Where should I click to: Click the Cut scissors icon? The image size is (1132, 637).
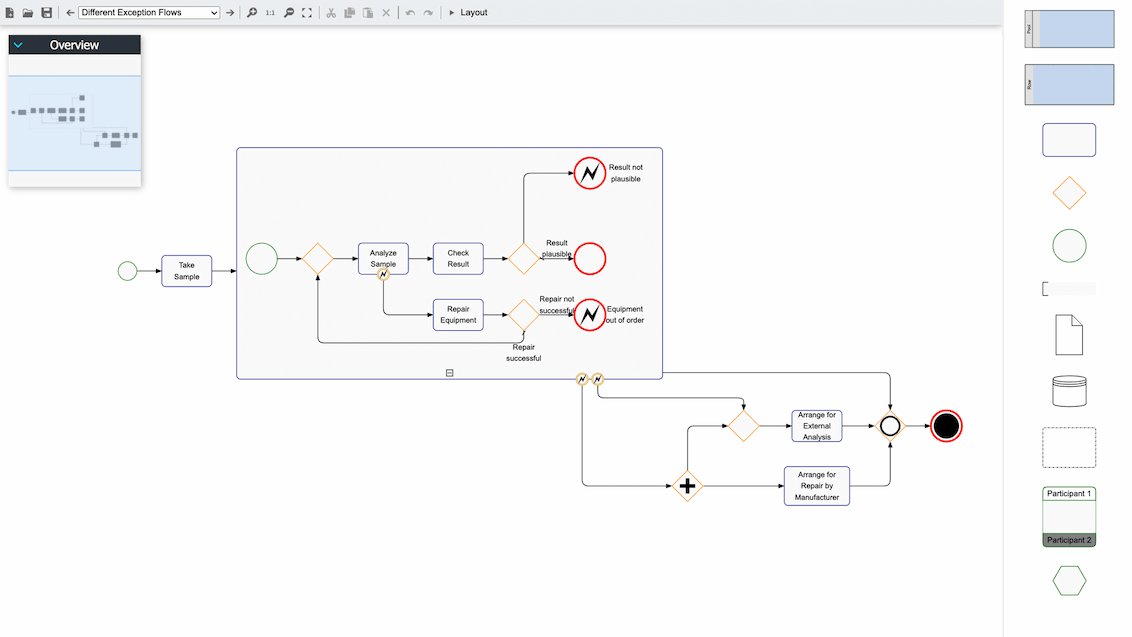click(x=331, y=12)
